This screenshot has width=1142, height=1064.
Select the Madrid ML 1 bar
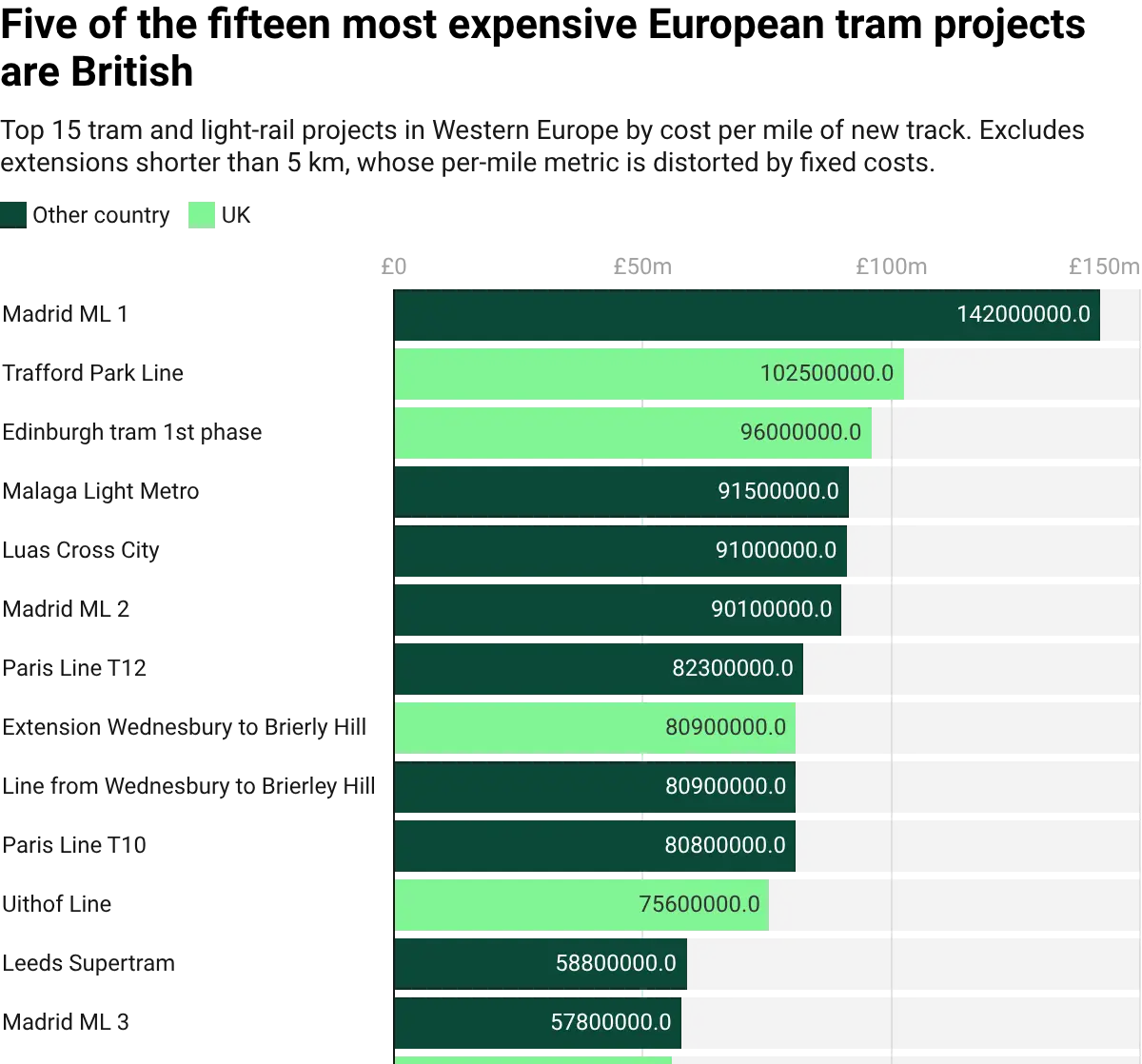pyautogui.click(x=747, y=315)
